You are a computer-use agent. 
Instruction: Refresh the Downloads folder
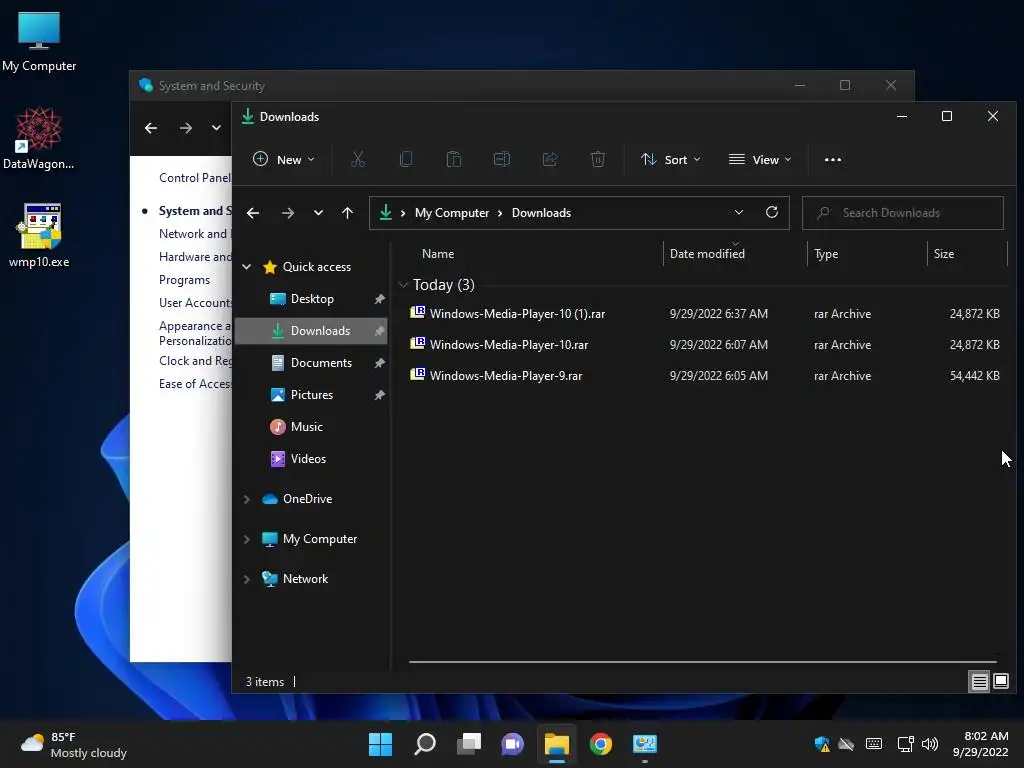(x=772, y=212)
